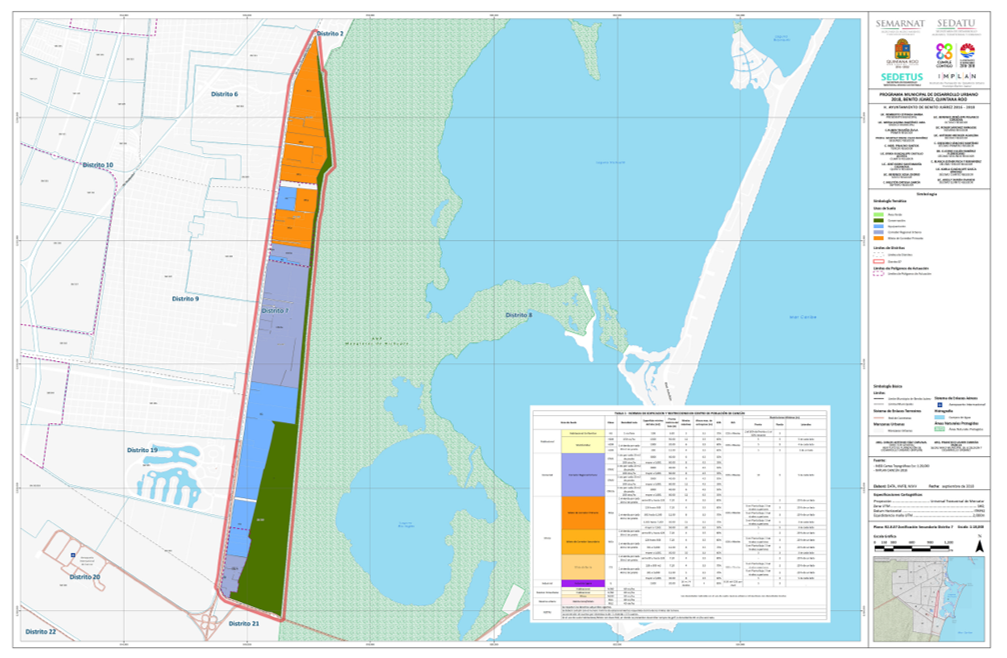Screen dimensions: 1007x658
Task: Click the north arrow symbol
Action: 979,548
